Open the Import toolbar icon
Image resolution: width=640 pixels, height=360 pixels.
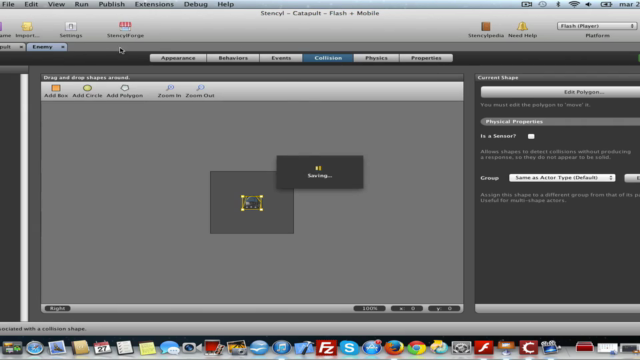click(x=27, y=29)
